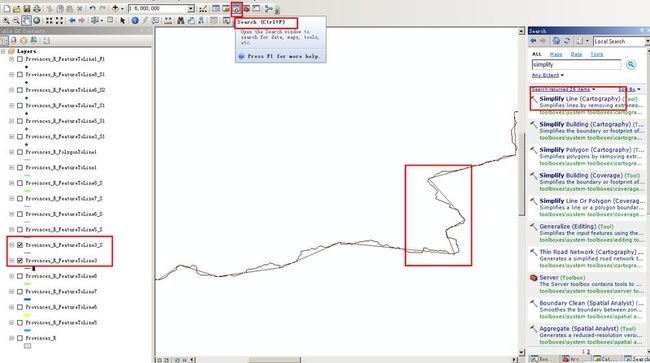650x363 pixels.
Task: Click the Provinces_R polygon fill symbol
Action: (27, 346)
